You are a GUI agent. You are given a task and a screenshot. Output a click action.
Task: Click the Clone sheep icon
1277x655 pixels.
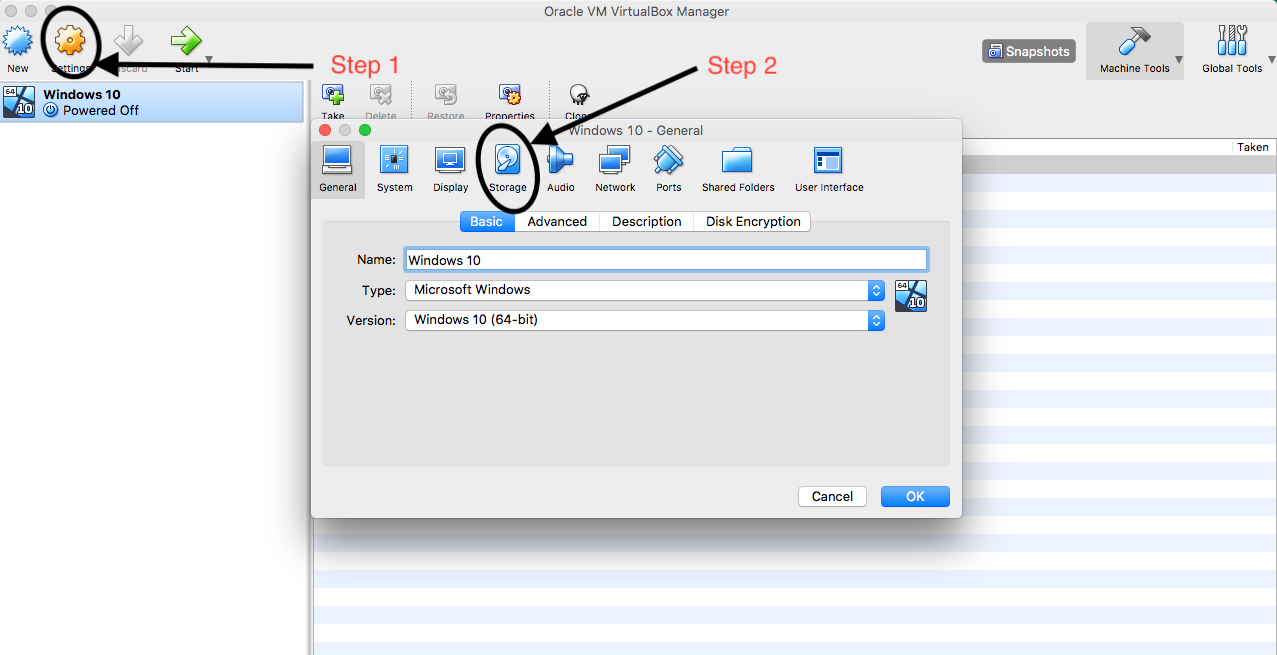(x=577, y=97)
